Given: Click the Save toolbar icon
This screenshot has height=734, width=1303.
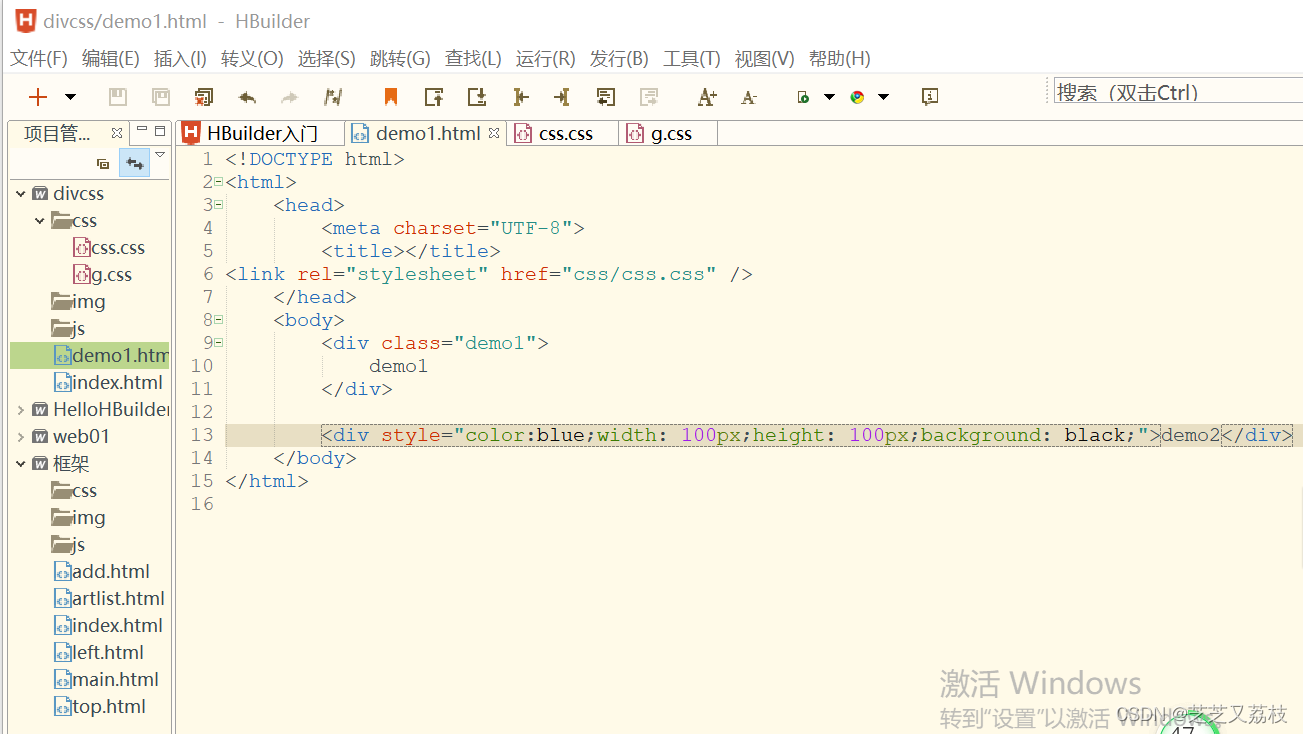Looking at the screenshot, I should pos(117,97).
